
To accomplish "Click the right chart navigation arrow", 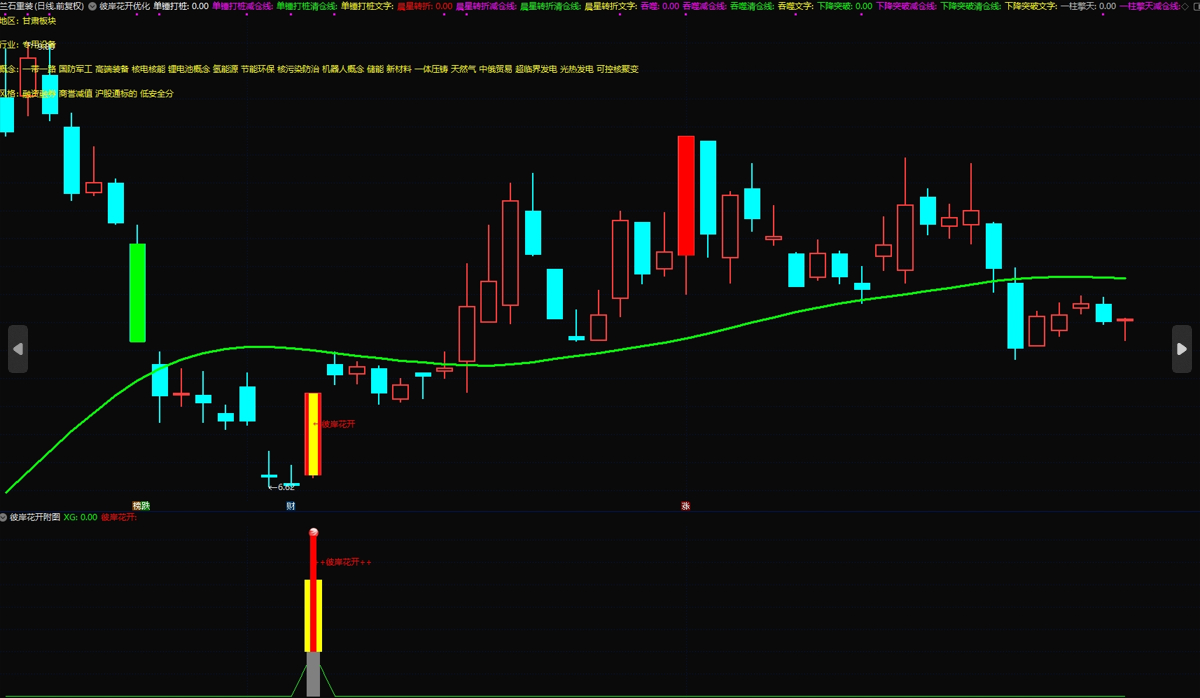I will (1182, 349).
